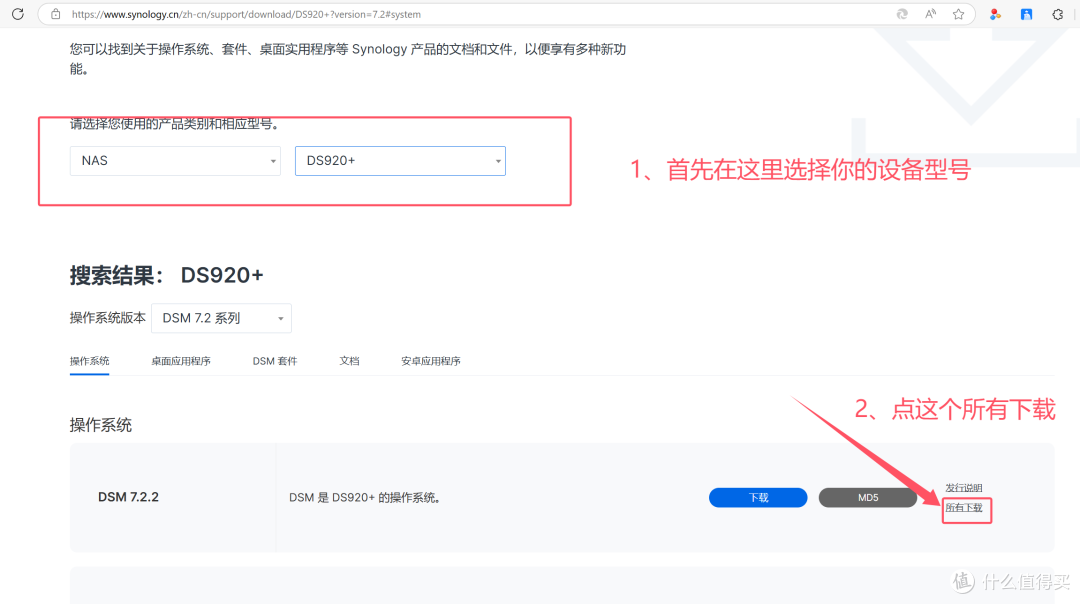Open the Google account extension icon
This screenshot has height=604, width=1080.
(995, 14)
